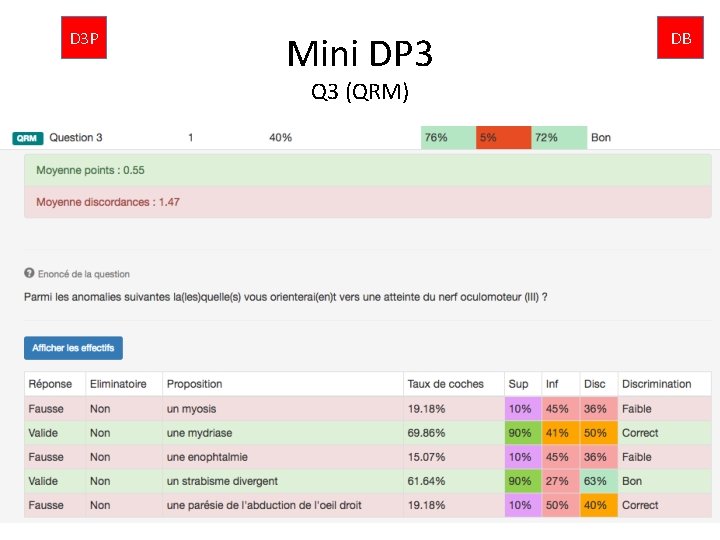Click the Taux de coches column header
720x540 pixels.
(445, 384)
